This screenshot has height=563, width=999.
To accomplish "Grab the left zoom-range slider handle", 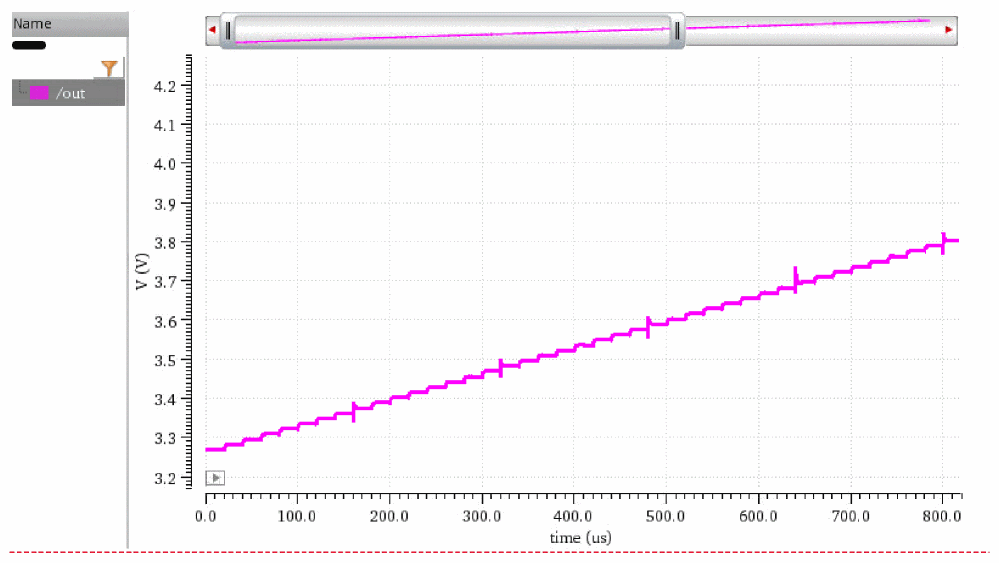I will coord(228,31).
